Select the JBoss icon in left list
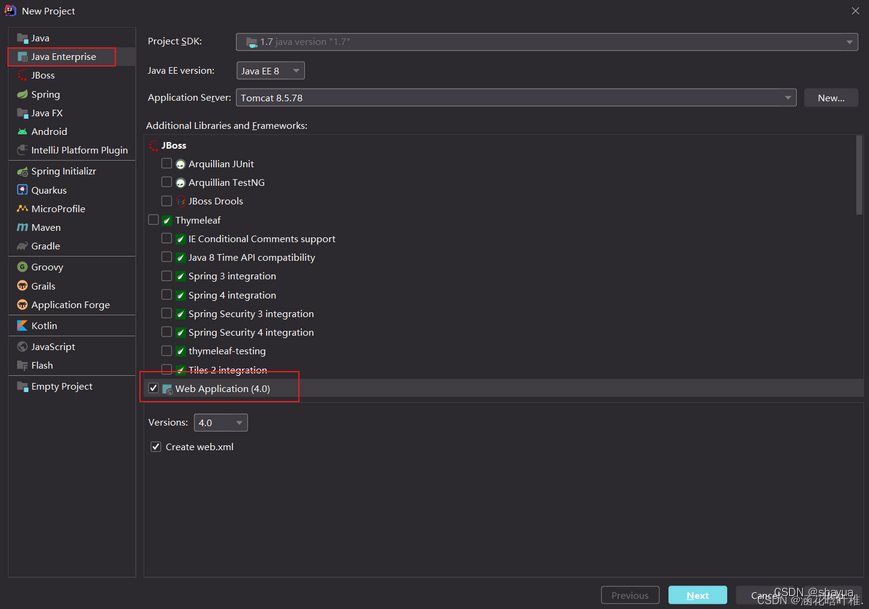 coord(22,76)
